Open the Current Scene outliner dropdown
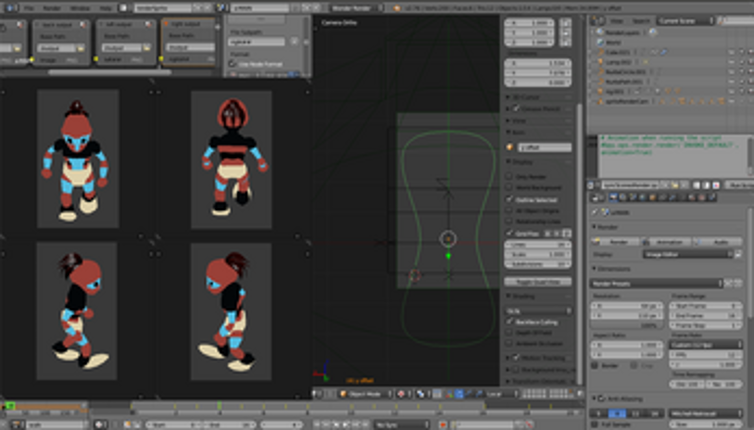754x430 pixels. 685,20
